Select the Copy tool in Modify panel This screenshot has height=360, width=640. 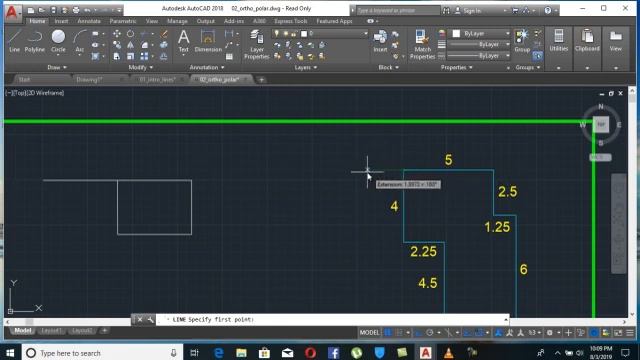tap(117, 45)
